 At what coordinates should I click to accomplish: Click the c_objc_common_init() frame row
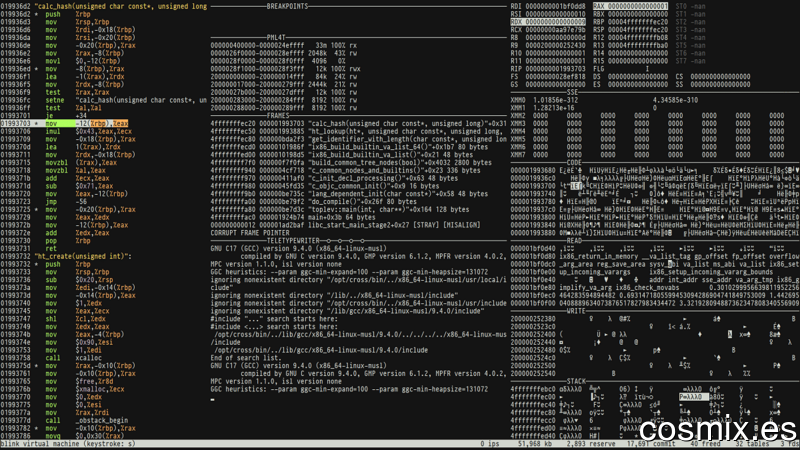(324, 186)
